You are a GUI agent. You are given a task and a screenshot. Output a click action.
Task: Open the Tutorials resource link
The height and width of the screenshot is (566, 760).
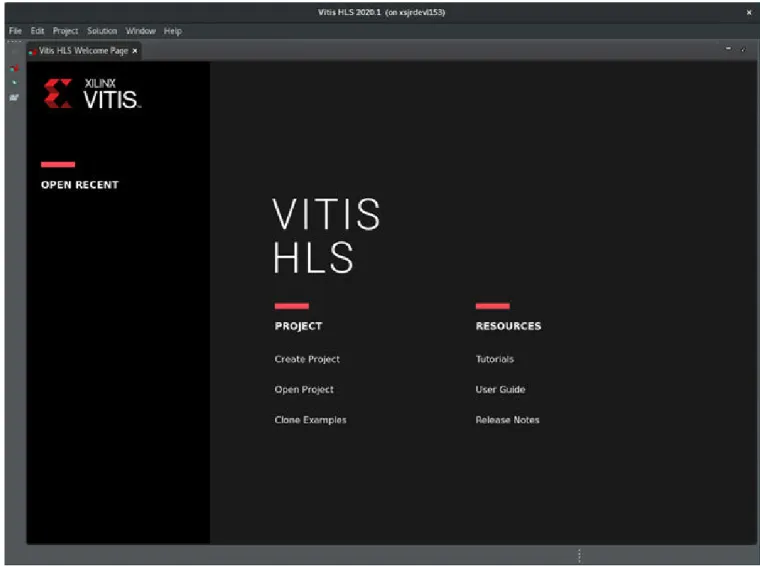pyautogui.click(x=494, y=359)
